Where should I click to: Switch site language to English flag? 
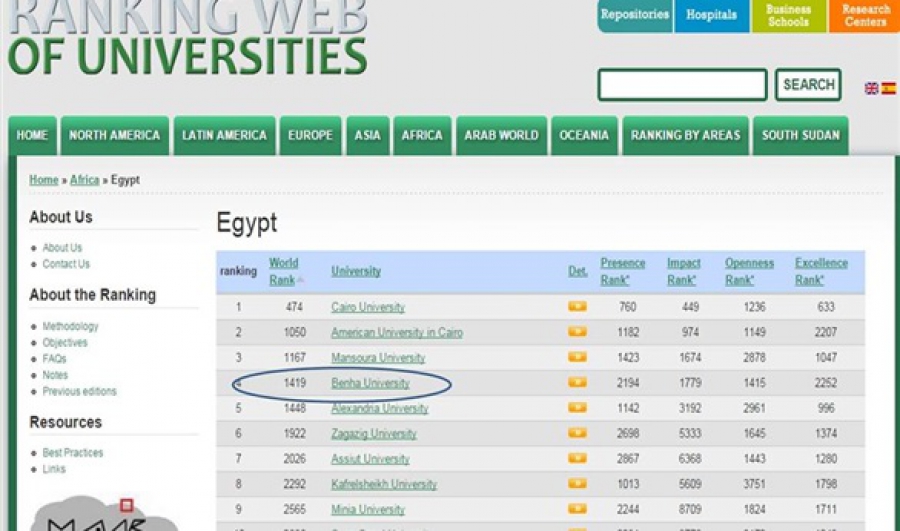click(x=871, y=88)
